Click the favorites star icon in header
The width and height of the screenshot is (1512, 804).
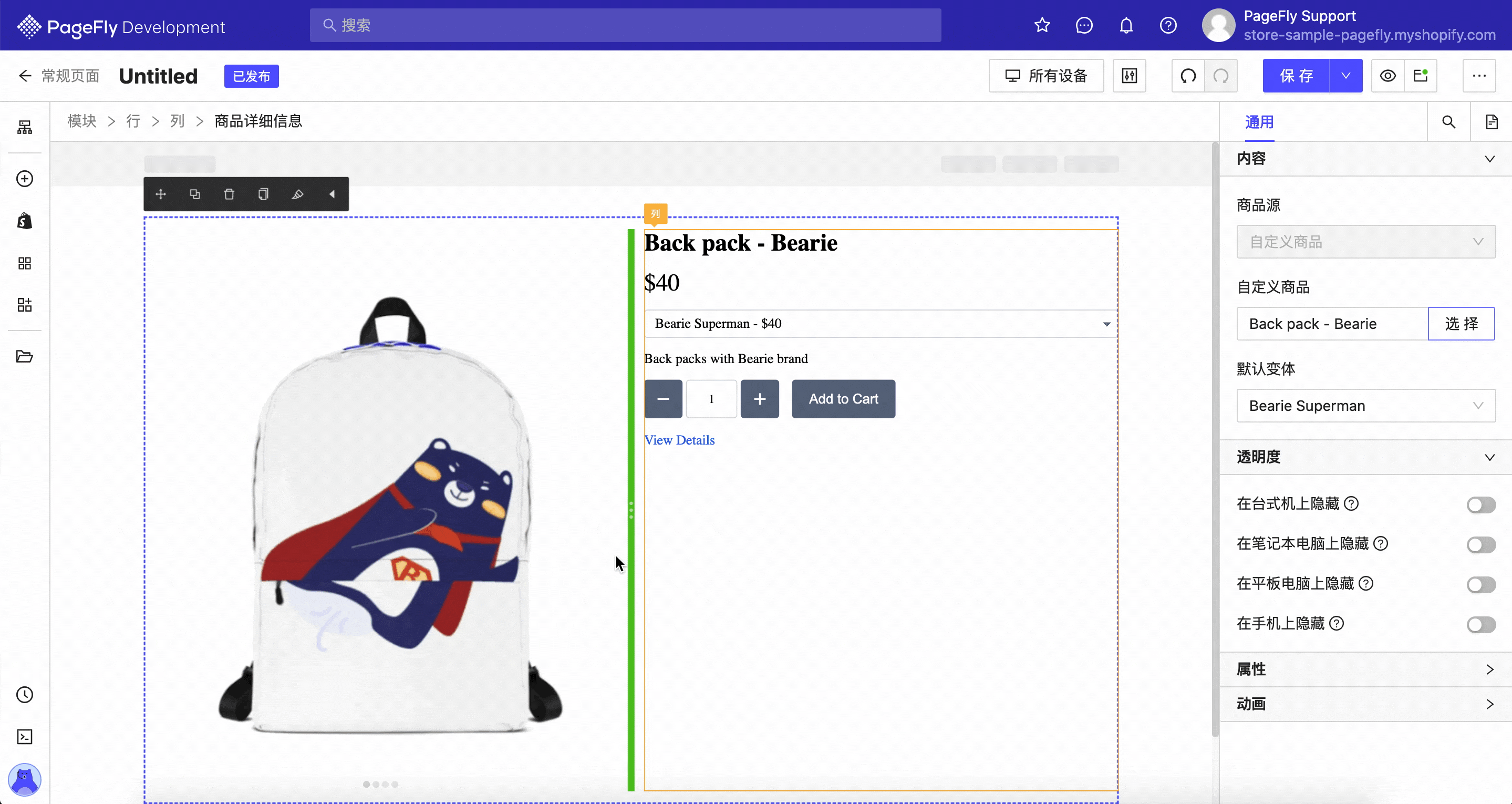[x=1042, y=25]
